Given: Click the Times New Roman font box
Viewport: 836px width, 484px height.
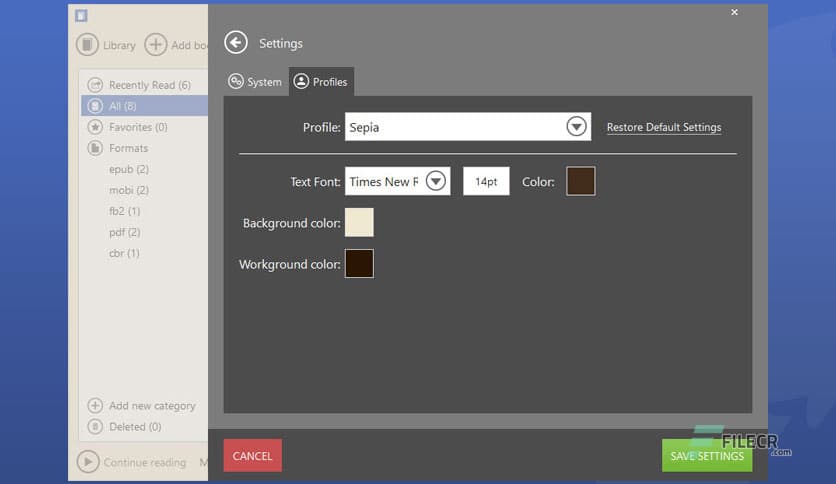Looking at the screenshot, I should (397, 181).
